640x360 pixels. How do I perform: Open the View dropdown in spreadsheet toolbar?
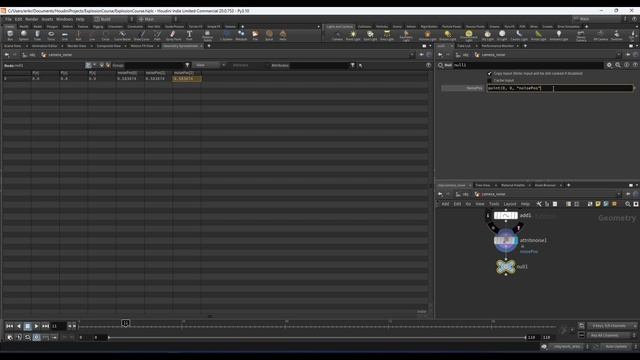[209, 65]
